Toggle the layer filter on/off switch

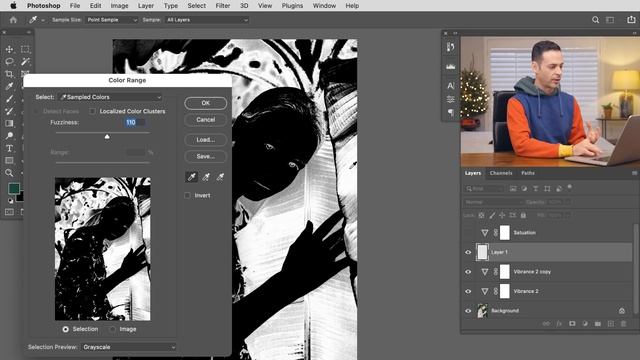point(569,188)
